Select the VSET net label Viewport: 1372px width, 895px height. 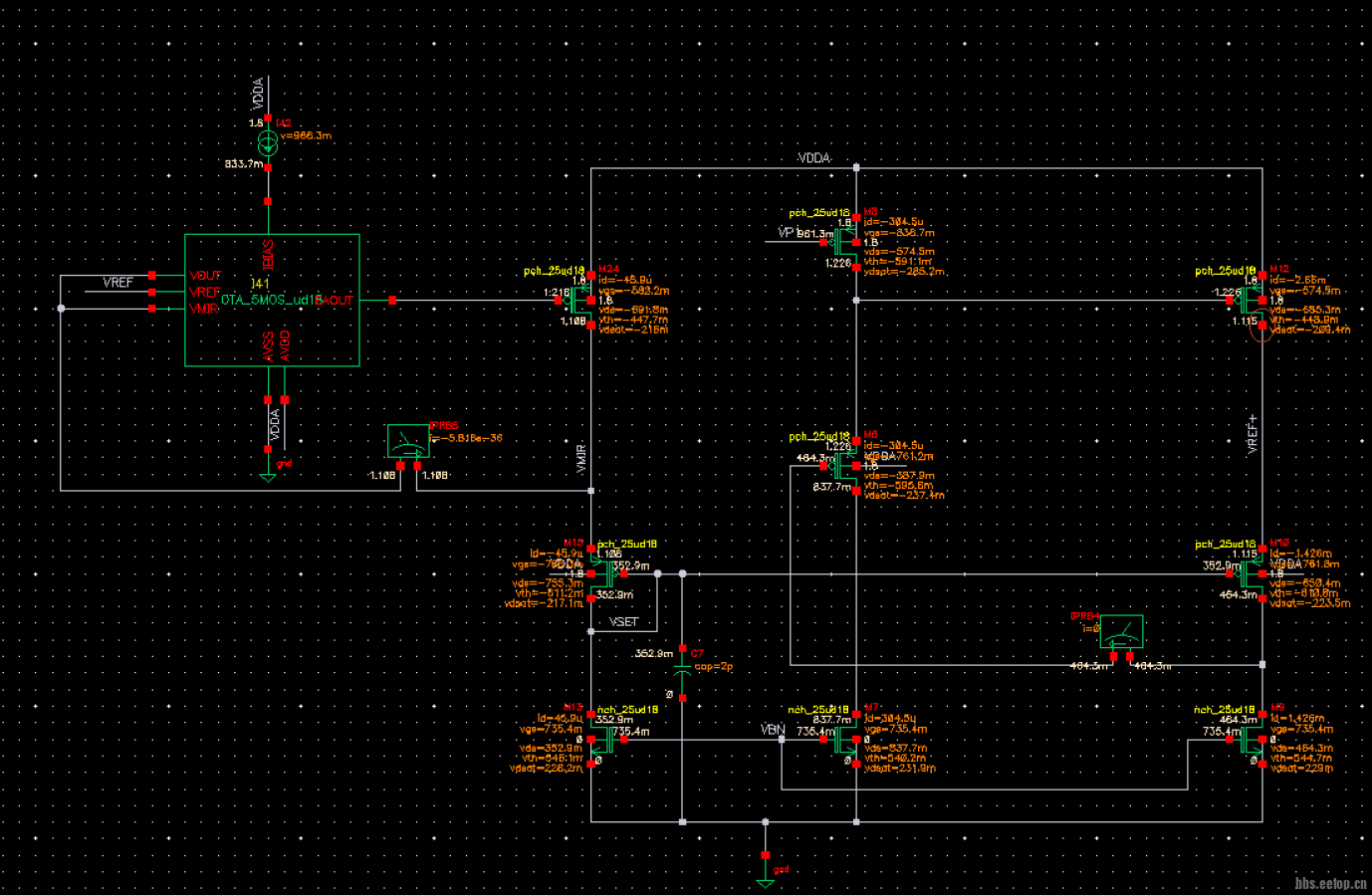[623, 621]
